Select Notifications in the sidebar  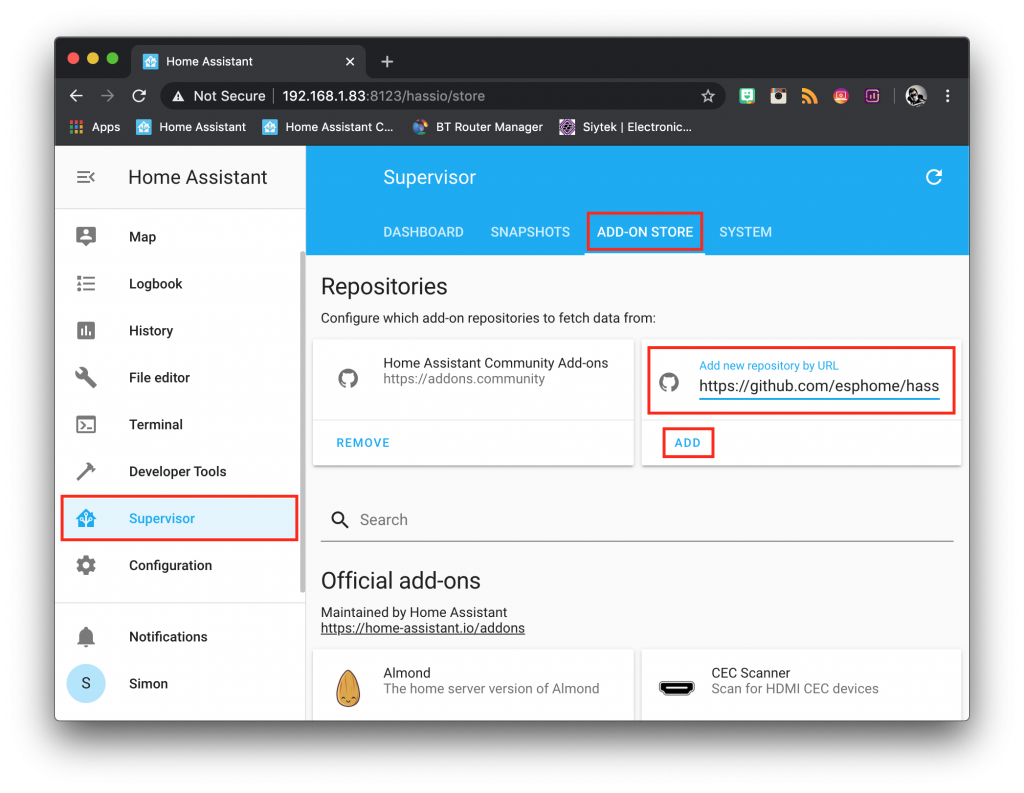(180, 636)
